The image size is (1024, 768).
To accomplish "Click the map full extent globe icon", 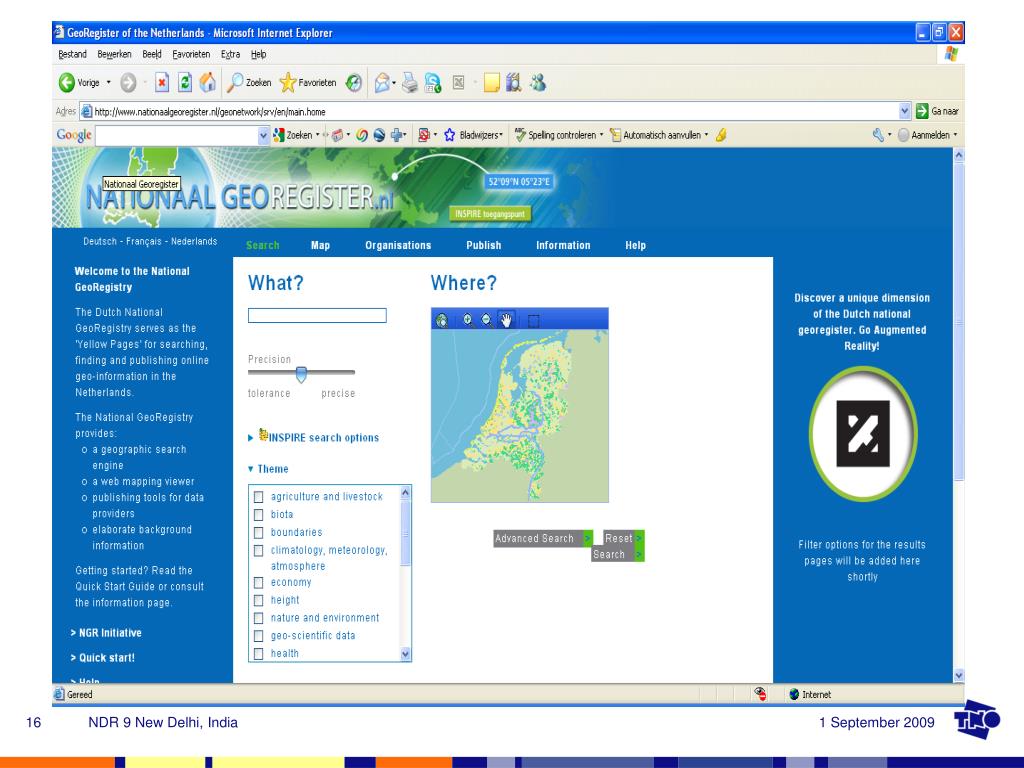I will pos(442,320).
